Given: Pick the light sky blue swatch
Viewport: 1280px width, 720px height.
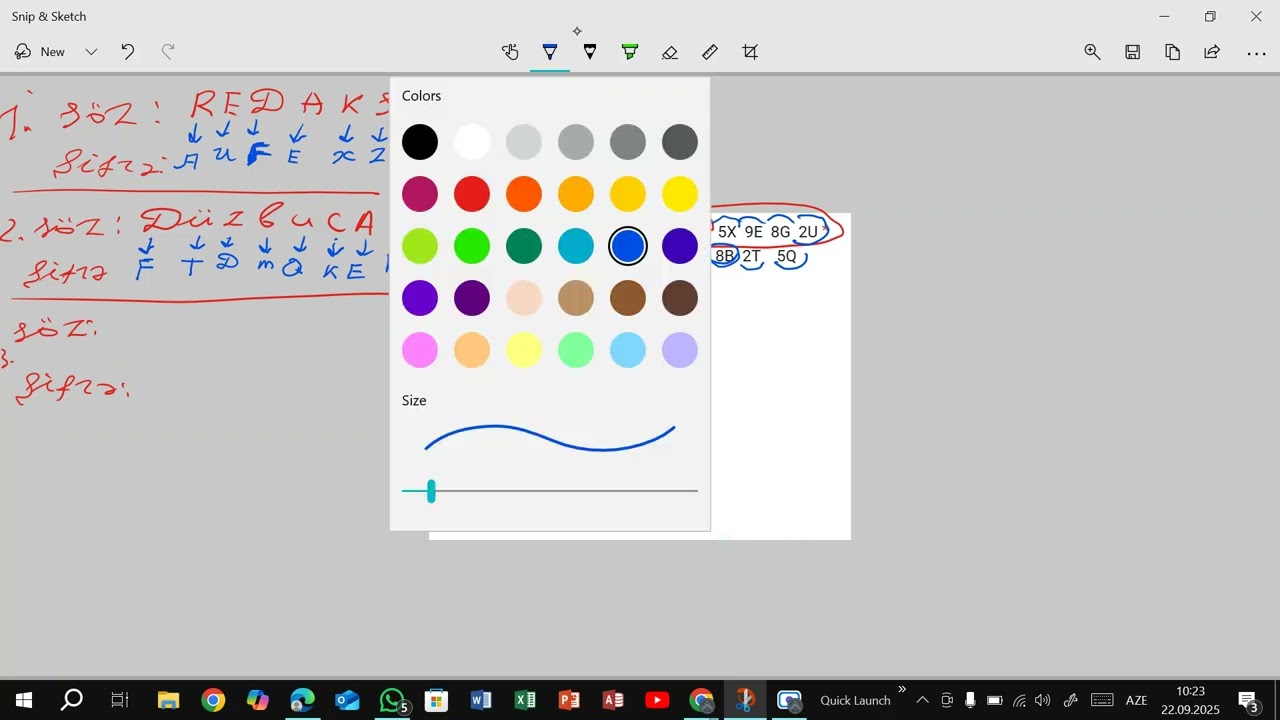Looking at the screenshot, I should [x=628, y=350].
